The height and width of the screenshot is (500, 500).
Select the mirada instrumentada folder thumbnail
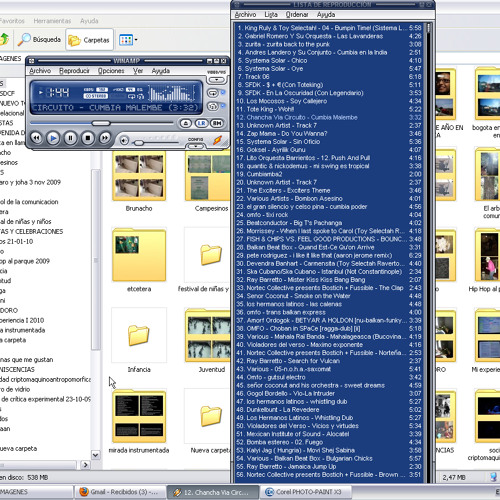(x=139, y=416)
